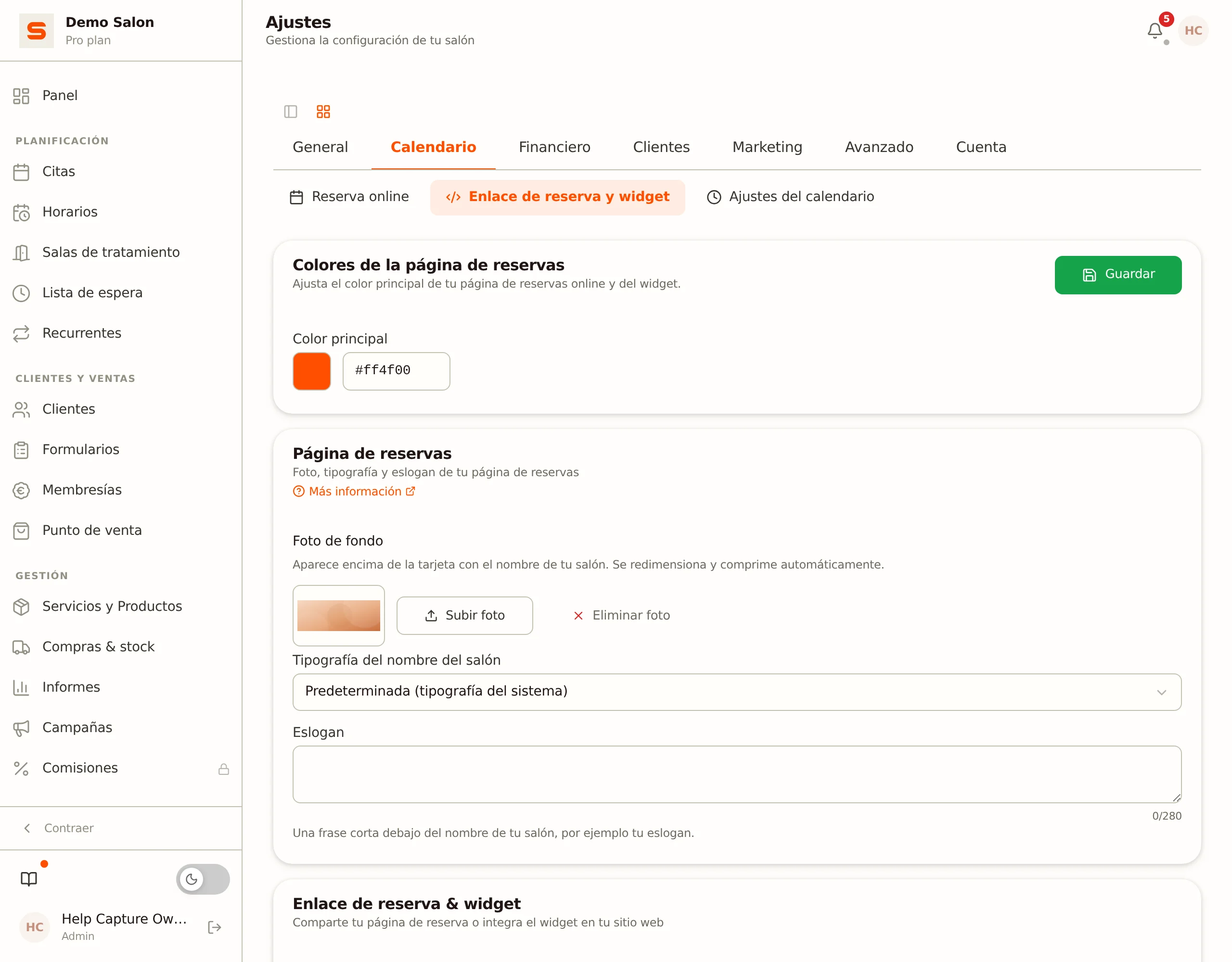Open the Clientes settings tab
Image resolution: width=1232 pixels, height=962 pixels.
[x=661, y=147]
